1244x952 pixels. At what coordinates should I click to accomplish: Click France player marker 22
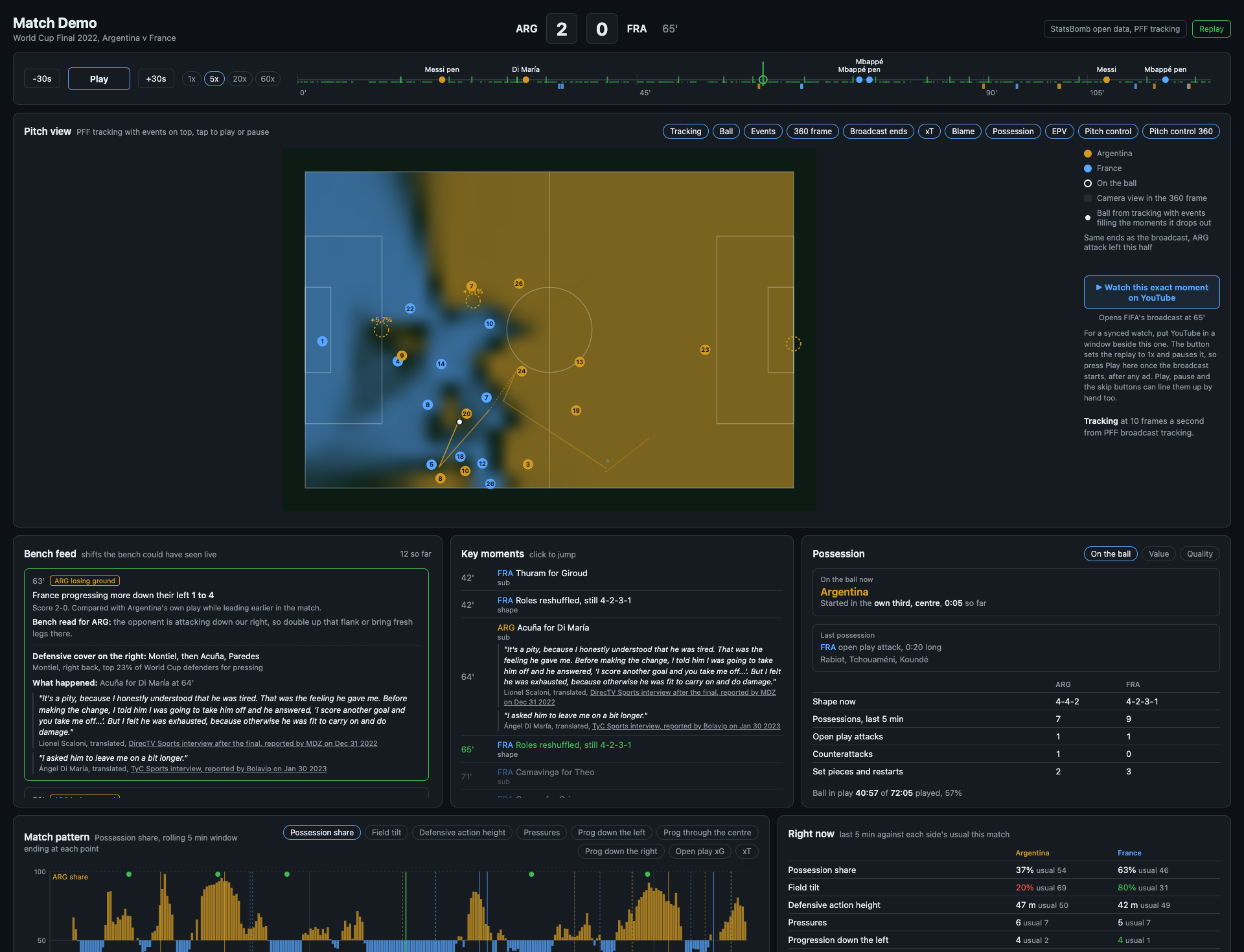(x=409, y=308)
